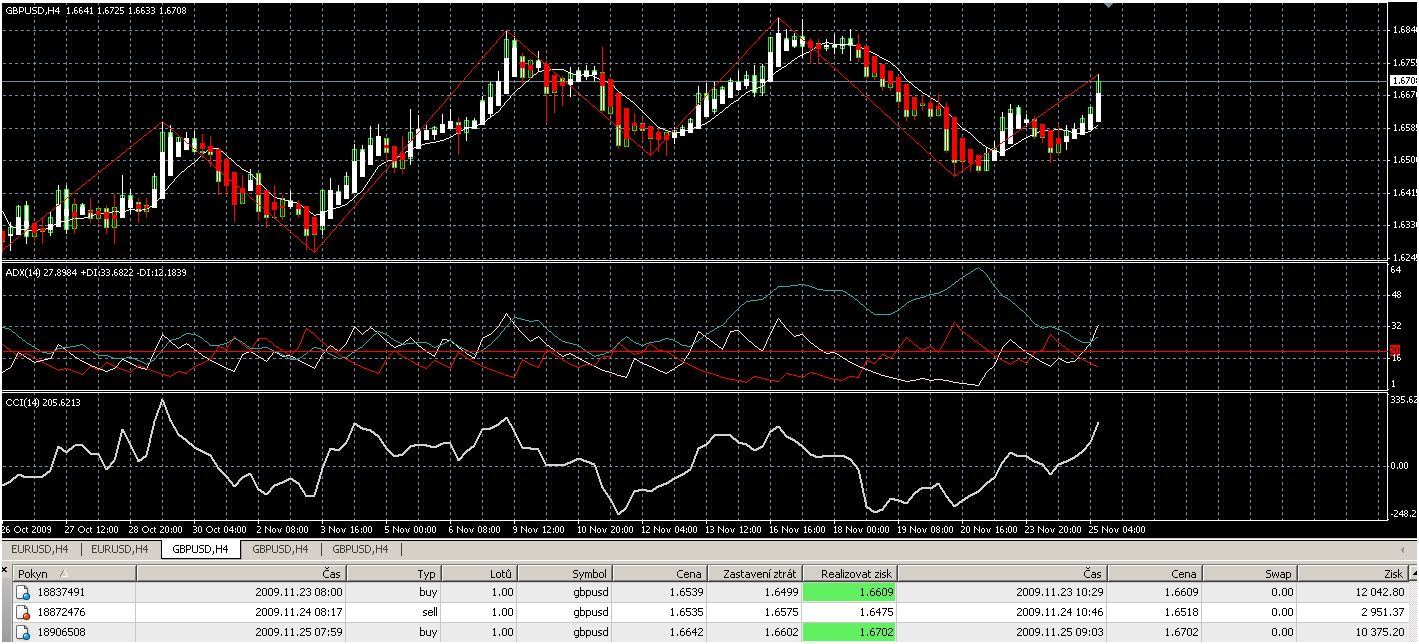Click the buy order icon for 18906508

click(x=22, y=632)
